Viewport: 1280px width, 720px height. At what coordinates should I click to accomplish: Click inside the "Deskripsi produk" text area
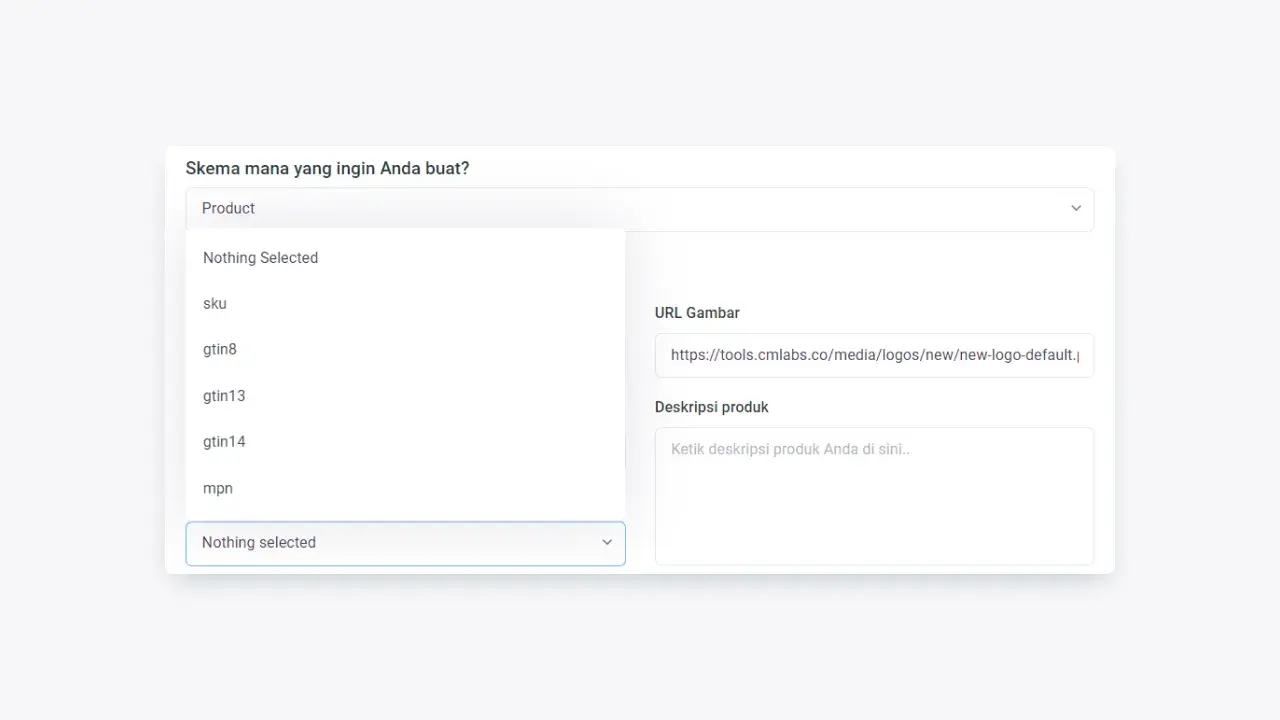(x=874, y=495)
